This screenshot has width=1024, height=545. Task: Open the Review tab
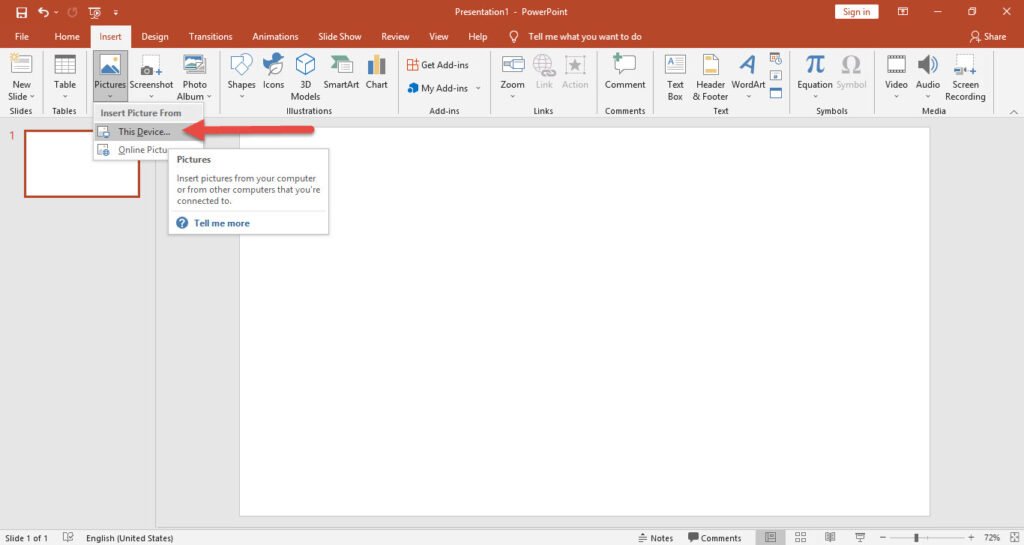(x=395, y=37)
